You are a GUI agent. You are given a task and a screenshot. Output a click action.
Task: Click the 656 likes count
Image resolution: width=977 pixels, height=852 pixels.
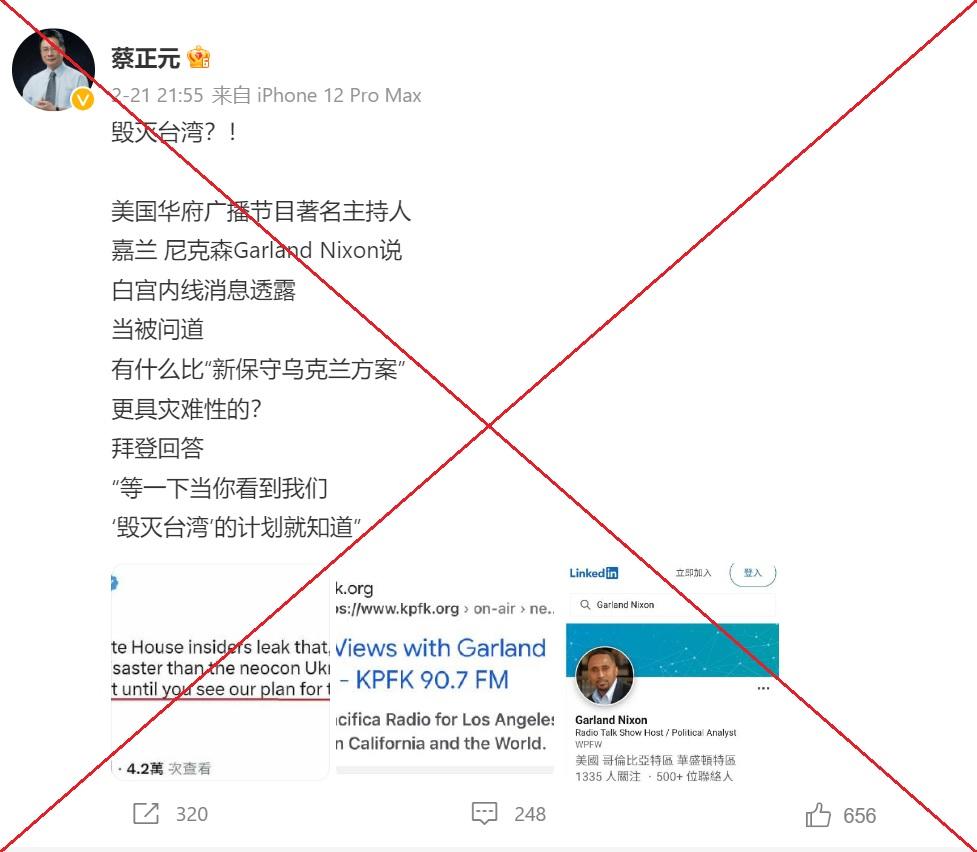pyautogui.click(x=859, y=815)
